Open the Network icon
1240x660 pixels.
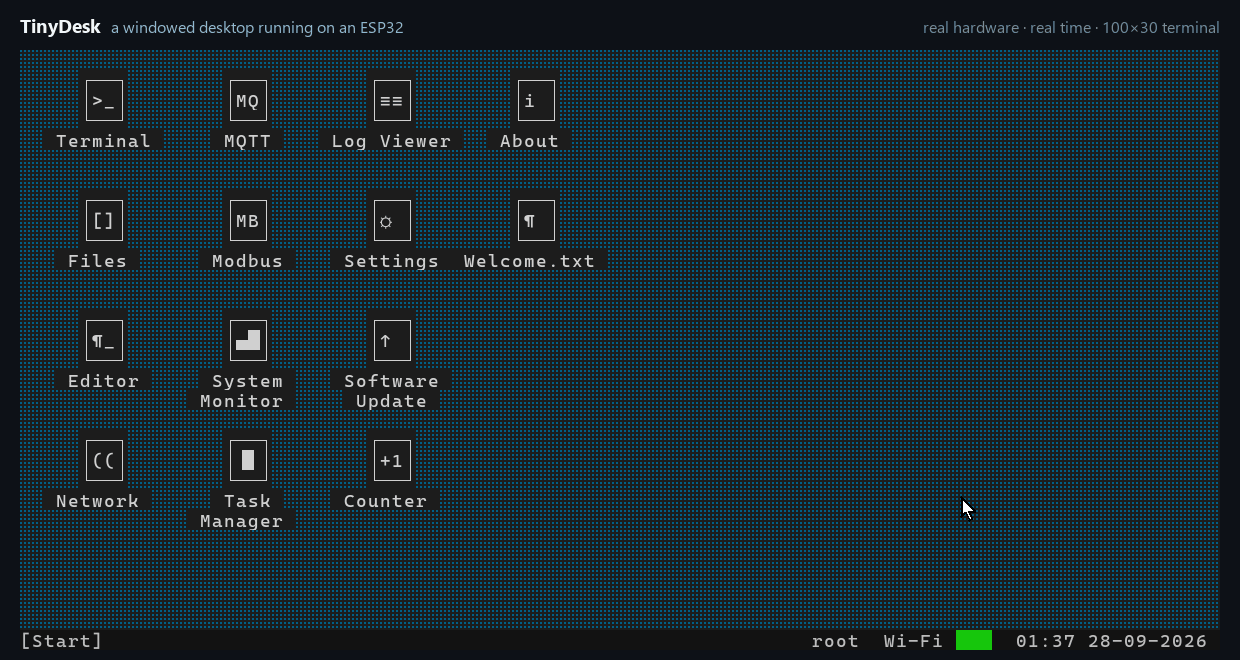pos(104,461)
